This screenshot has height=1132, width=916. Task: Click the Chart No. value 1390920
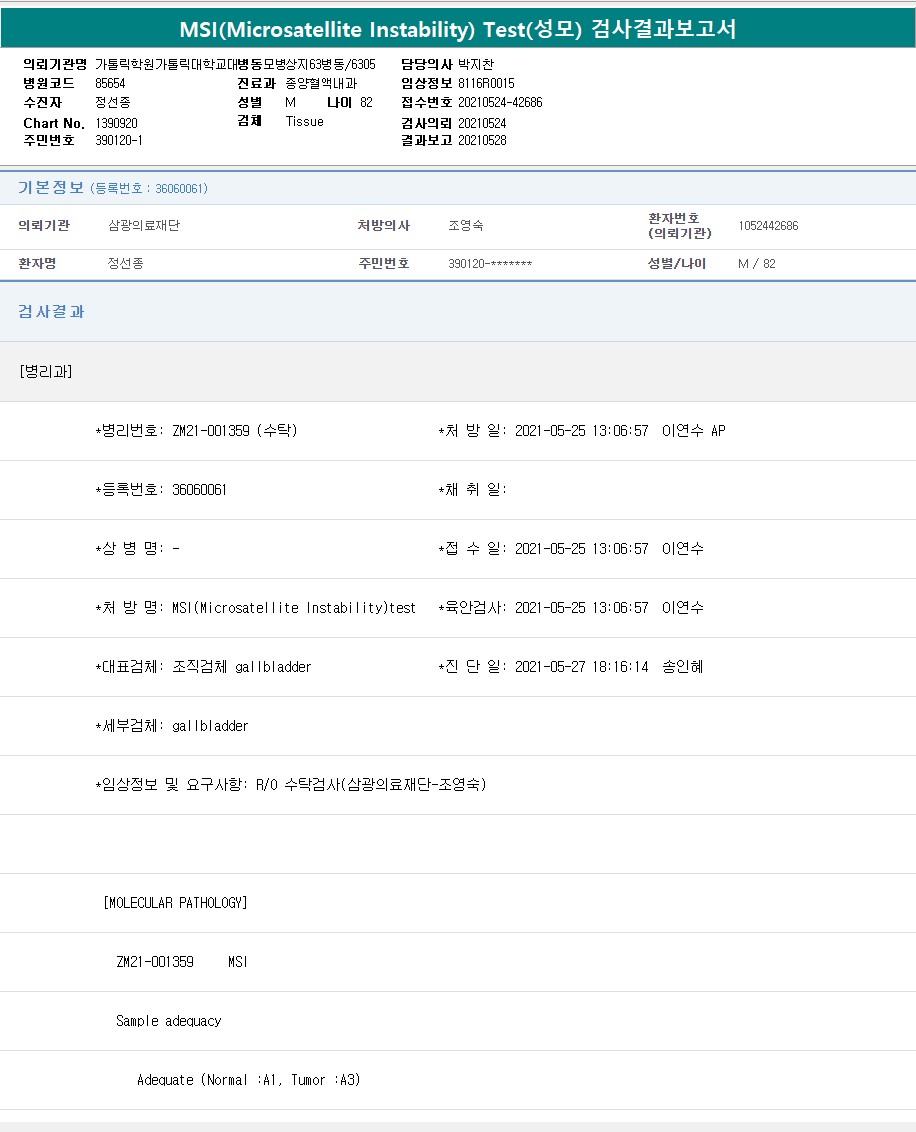coord(116,123)
